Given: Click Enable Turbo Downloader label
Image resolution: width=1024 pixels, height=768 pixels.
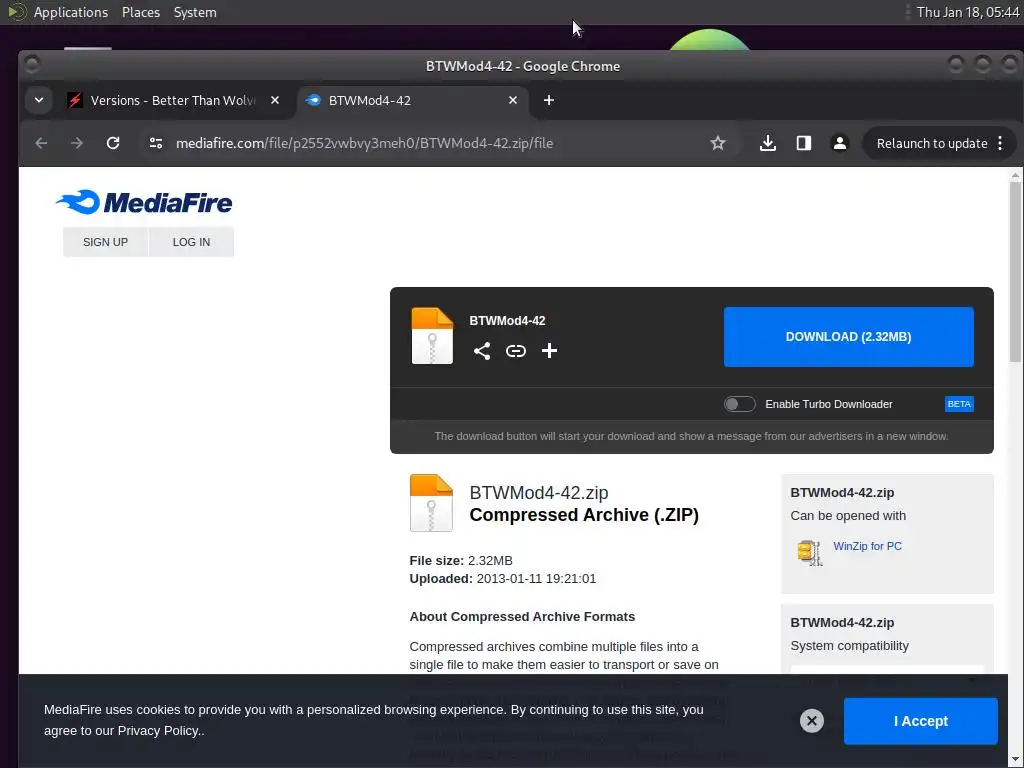Looking at the screenshot, I should 829,404.
